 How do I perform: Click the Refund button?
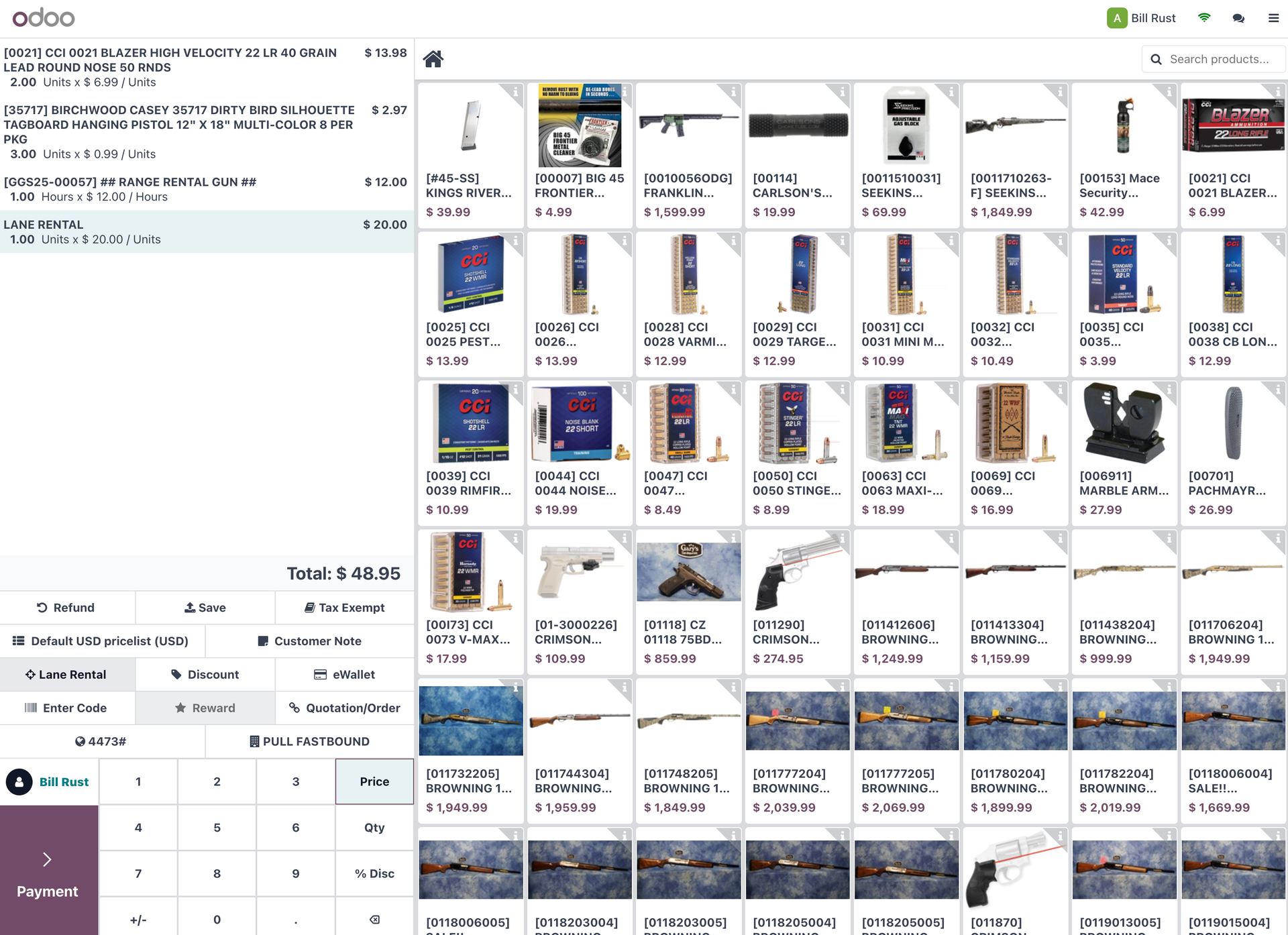click(67, 608)
